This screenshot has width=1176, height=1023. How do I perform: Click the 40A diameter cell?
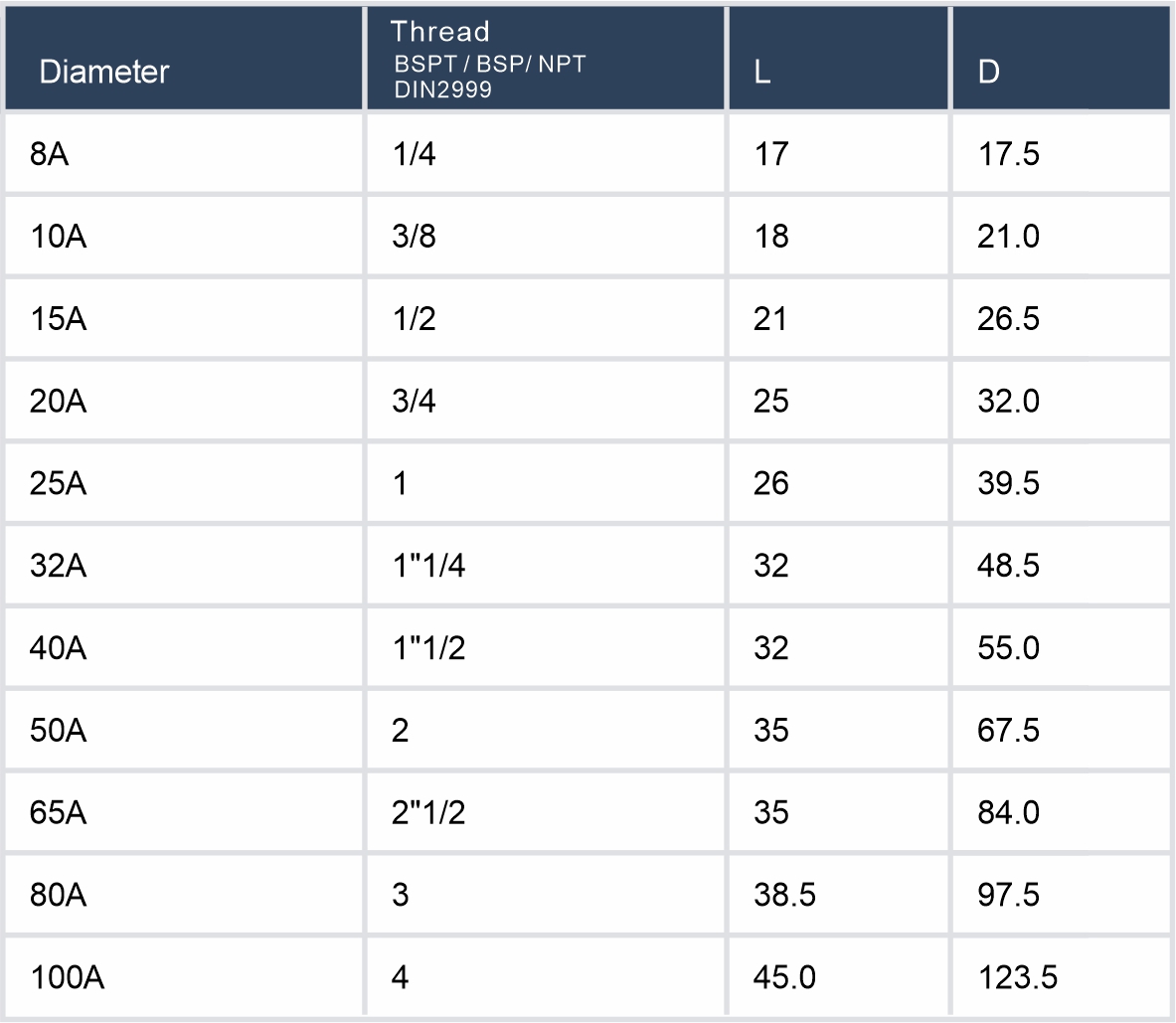coord(58,649)
